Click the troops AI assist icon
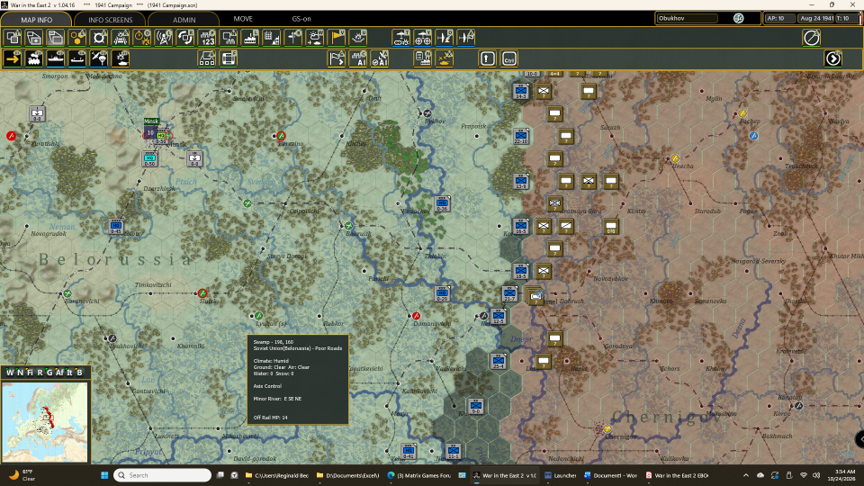This screenshot has height=486, width=864. point(358,58)
